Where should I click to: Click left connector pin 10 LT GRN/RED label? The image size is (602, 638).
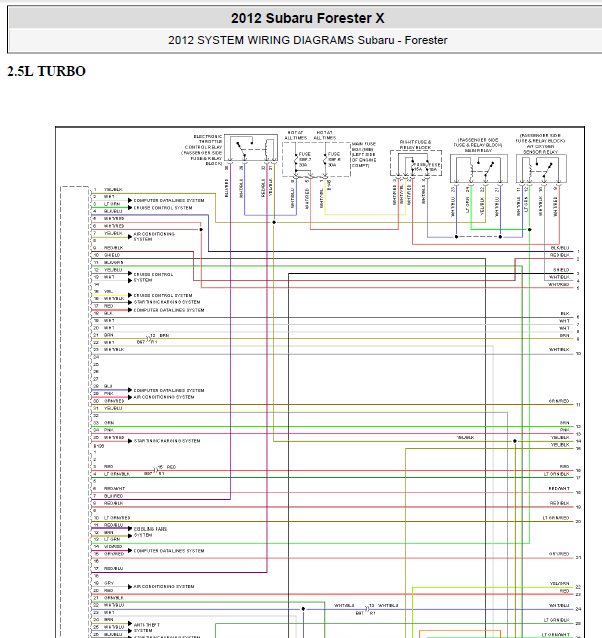pos(117,518)
